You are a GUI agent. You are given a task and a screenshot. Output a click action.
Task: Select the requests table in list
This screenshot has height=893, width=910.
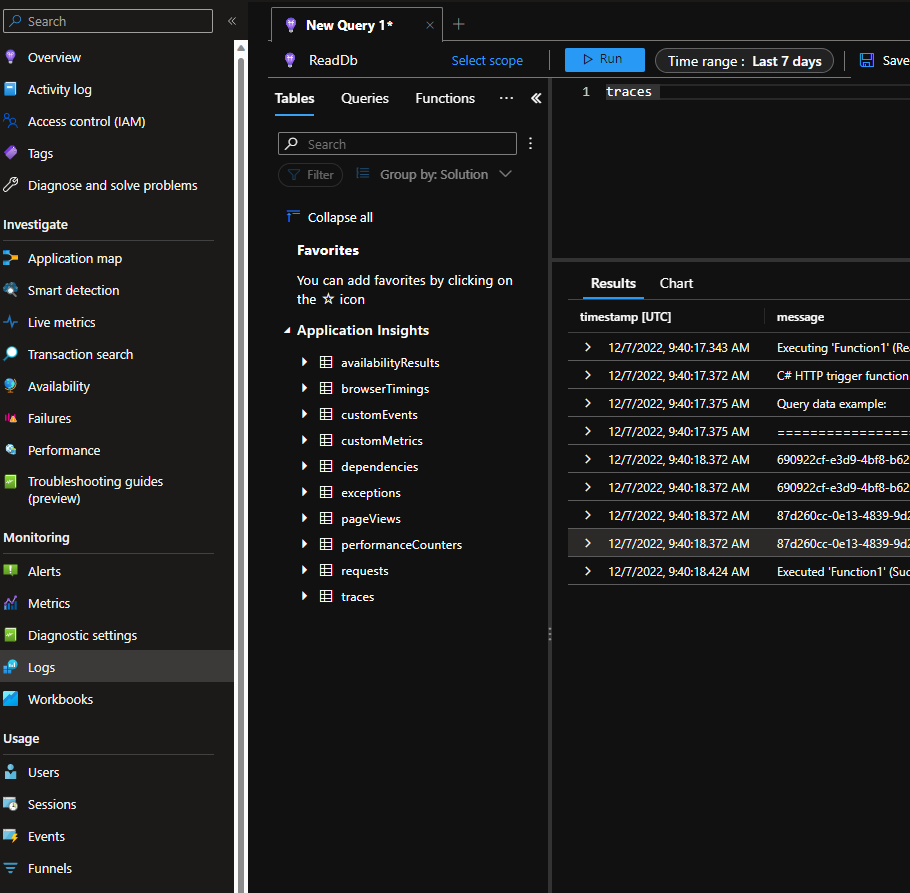(364, 570)
